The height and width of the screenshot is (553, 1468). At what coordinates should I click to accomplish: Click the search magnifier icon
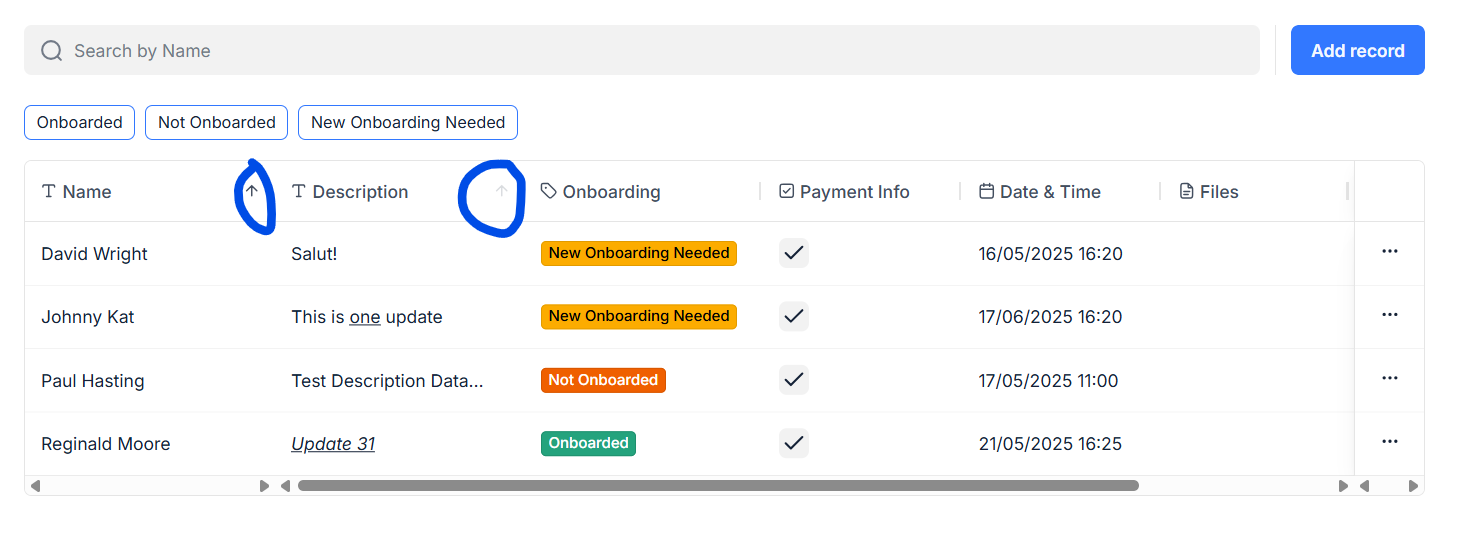[x=51, y=51]
